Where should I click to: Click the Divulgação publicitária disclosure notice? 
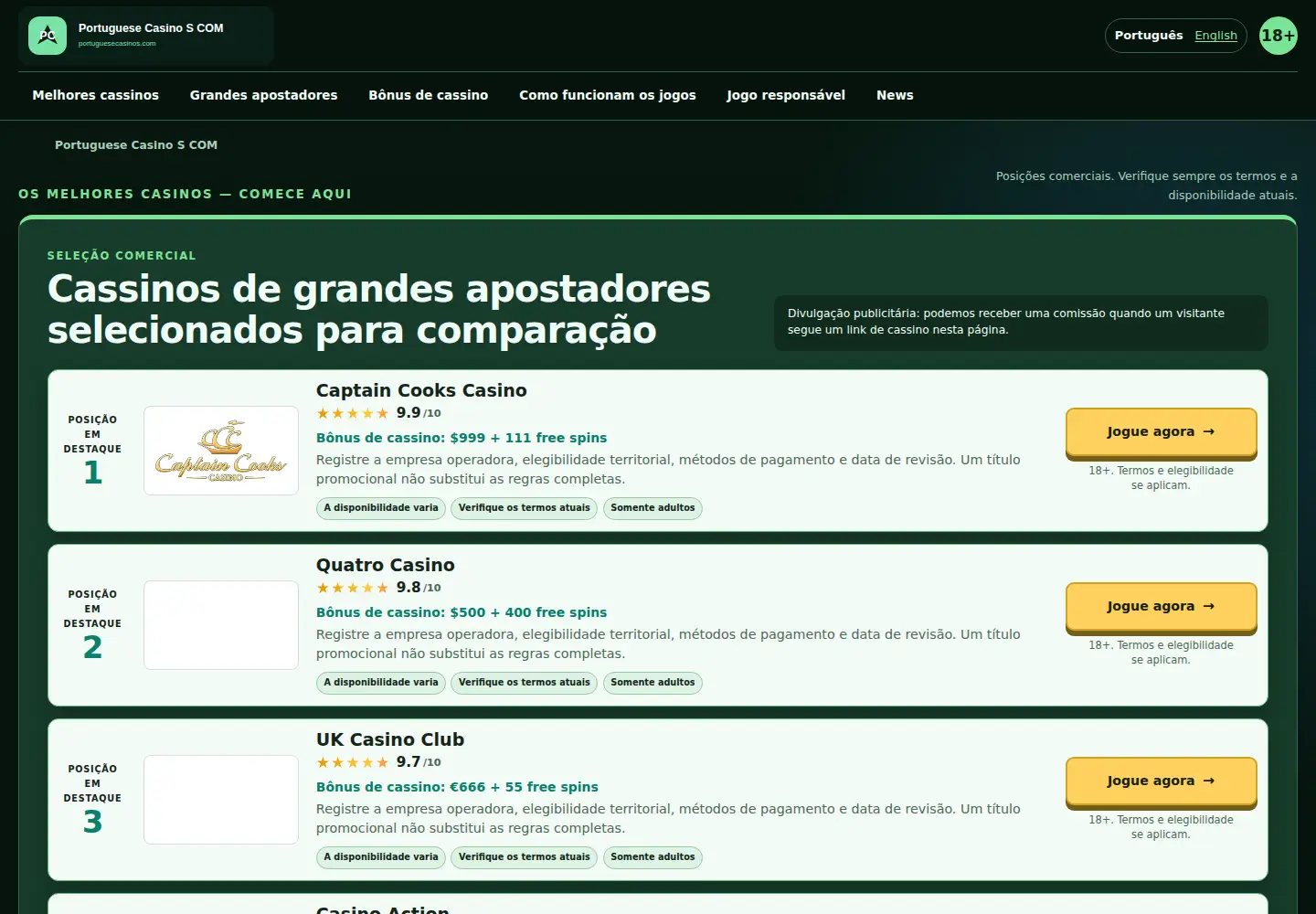point(1021,322)
